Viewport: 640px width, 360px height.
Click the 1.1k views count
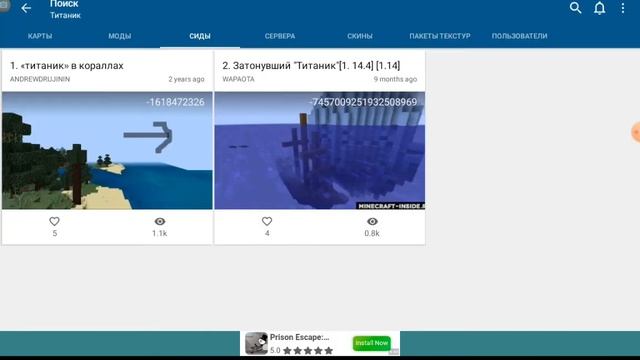pyautogui.click(x=160, y=233)
